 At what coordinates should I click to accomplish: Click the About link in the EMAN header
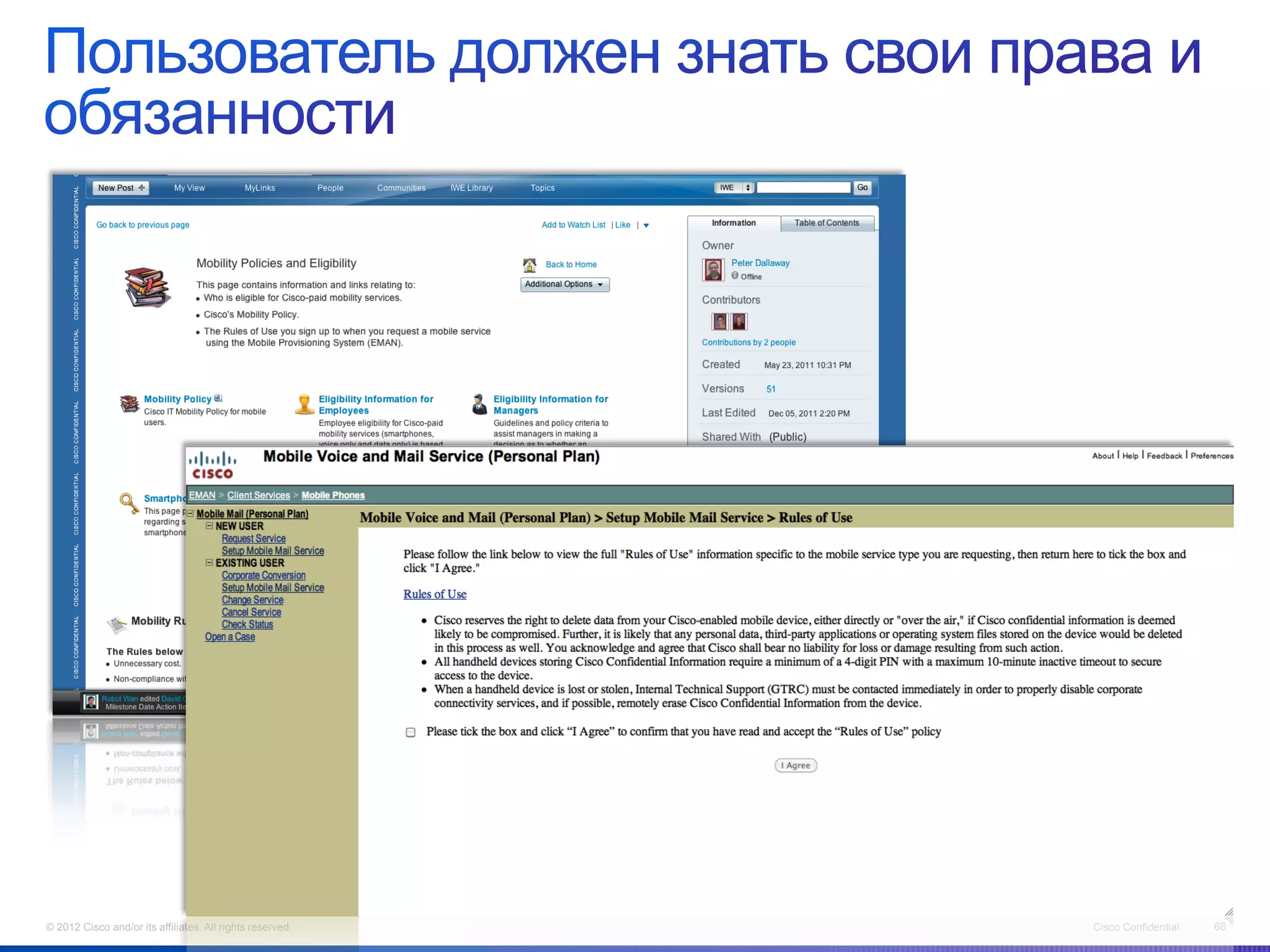point(1103,456)
